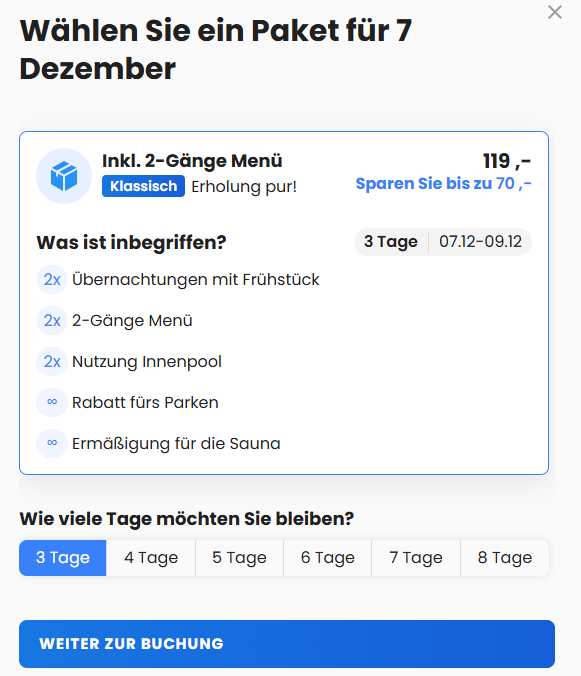Select 7 Tage as stay duration

coord(416,558)
